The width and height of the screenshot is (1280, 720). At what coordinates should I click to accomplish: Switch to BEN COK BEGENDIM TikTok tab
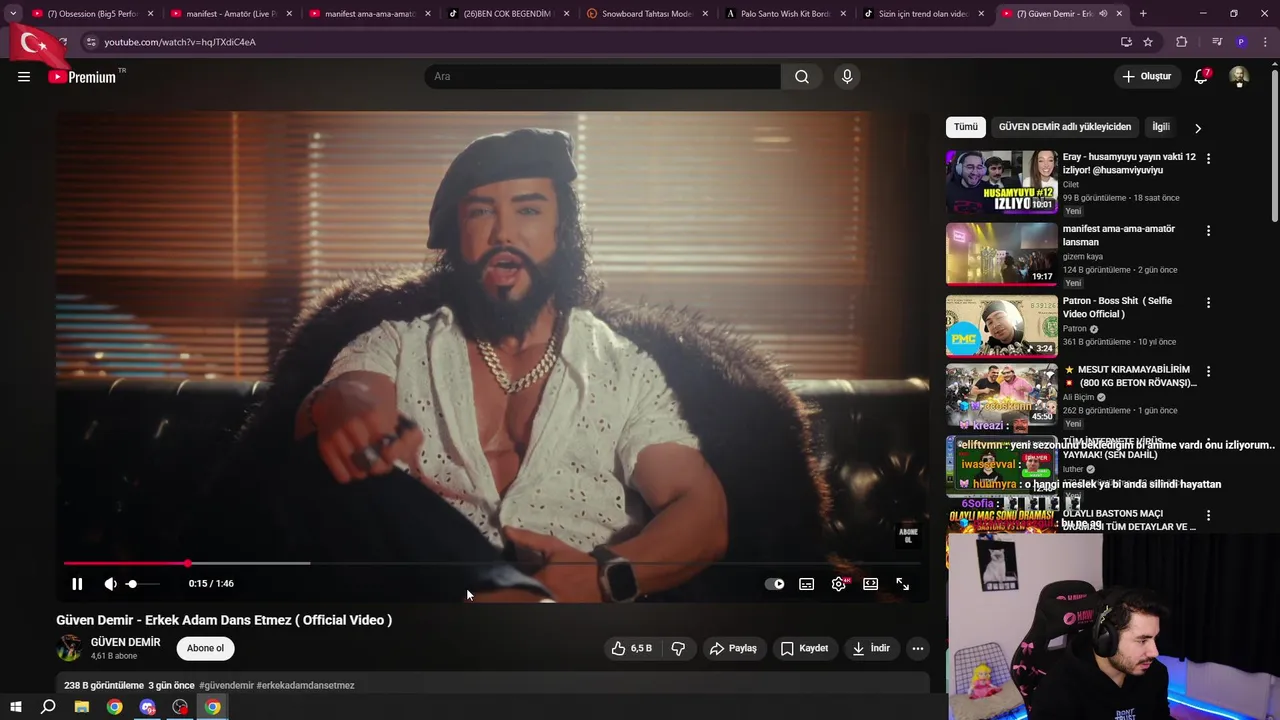508,14
